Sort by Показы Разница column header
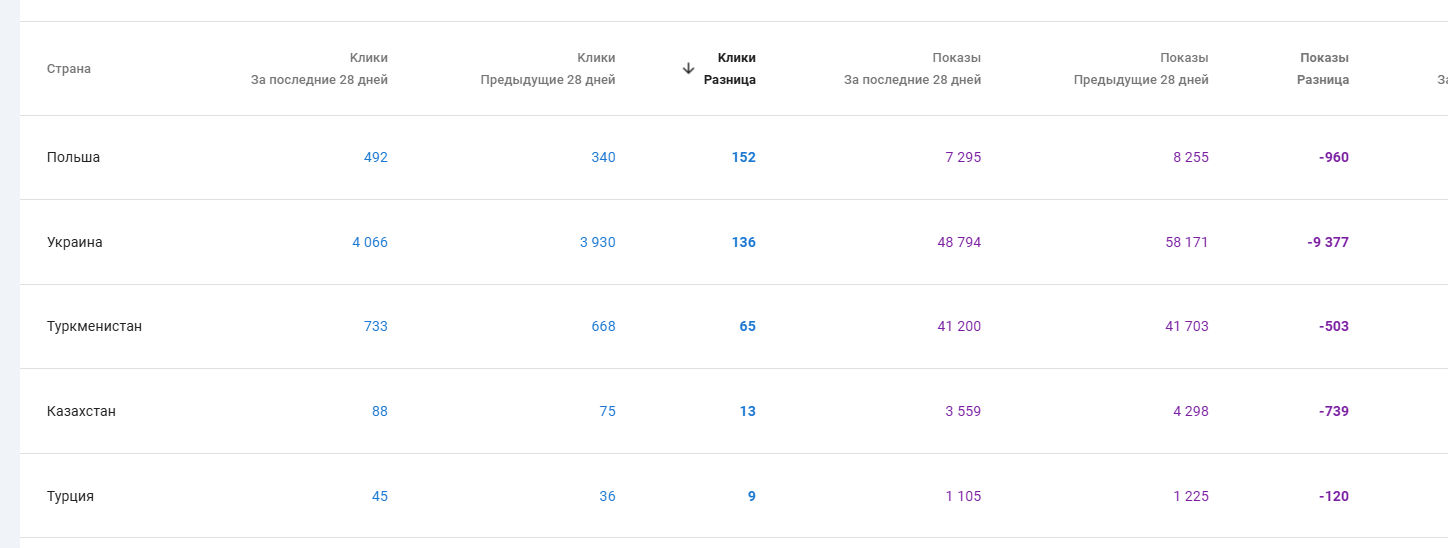 (1323, 69)
